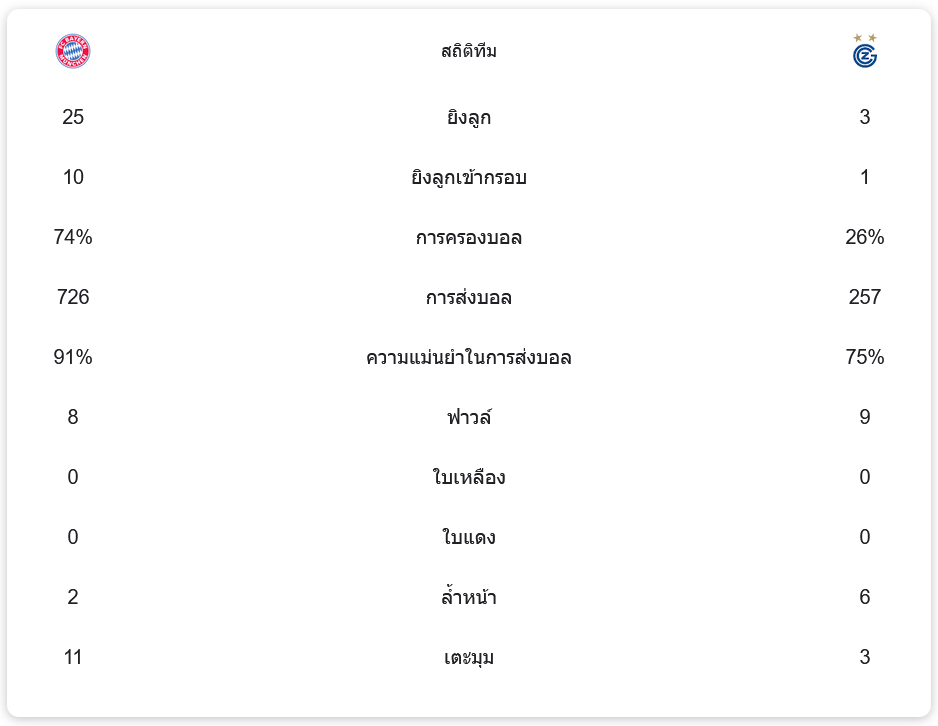Click the การครองบอล possession label
938x726 pixels.
tap(469, 238)
